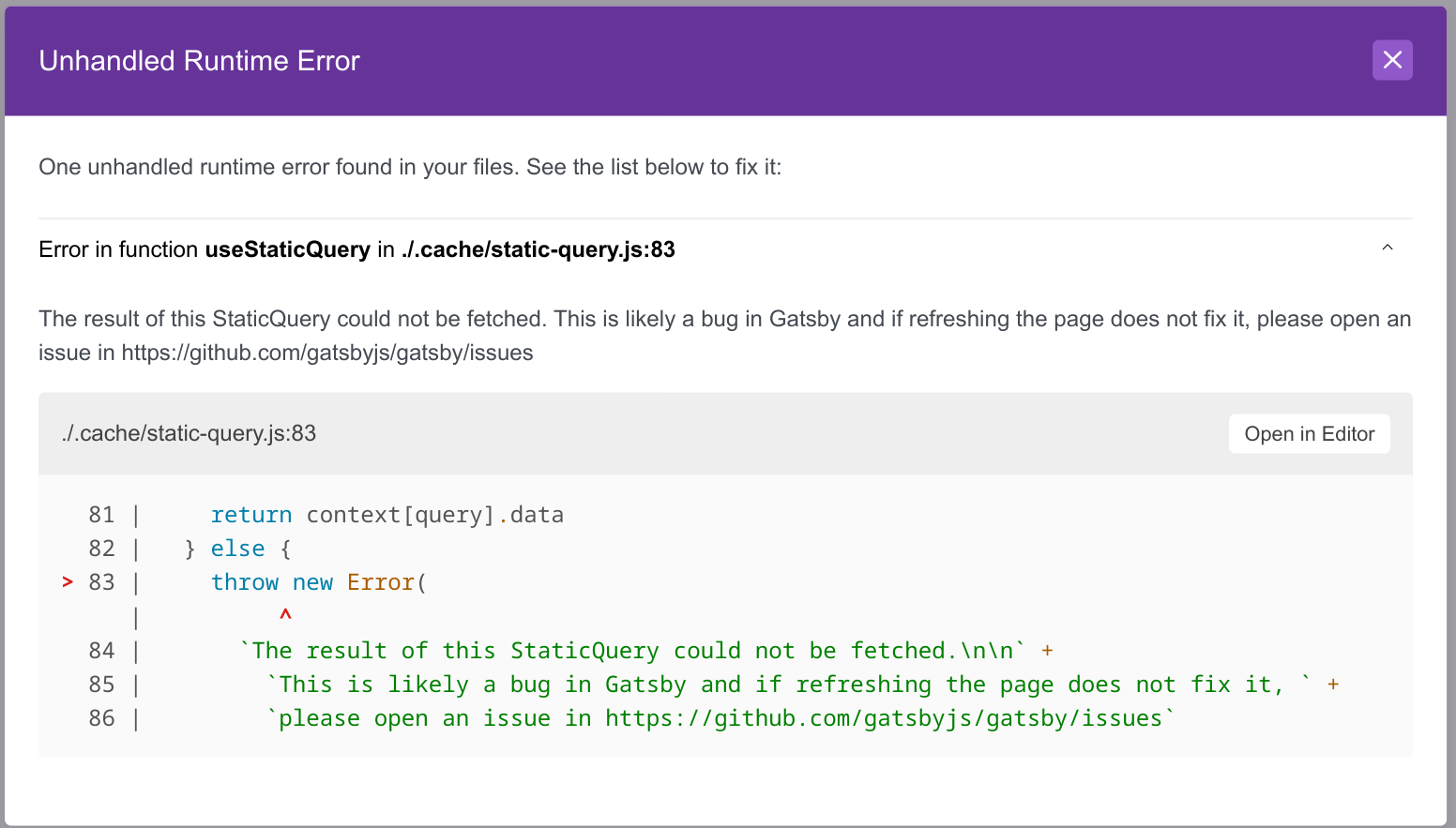The height and width of the screenshot is (828, 1456).
Task: Select the Error keyword on line 83
Action: [x=380, y=581]
